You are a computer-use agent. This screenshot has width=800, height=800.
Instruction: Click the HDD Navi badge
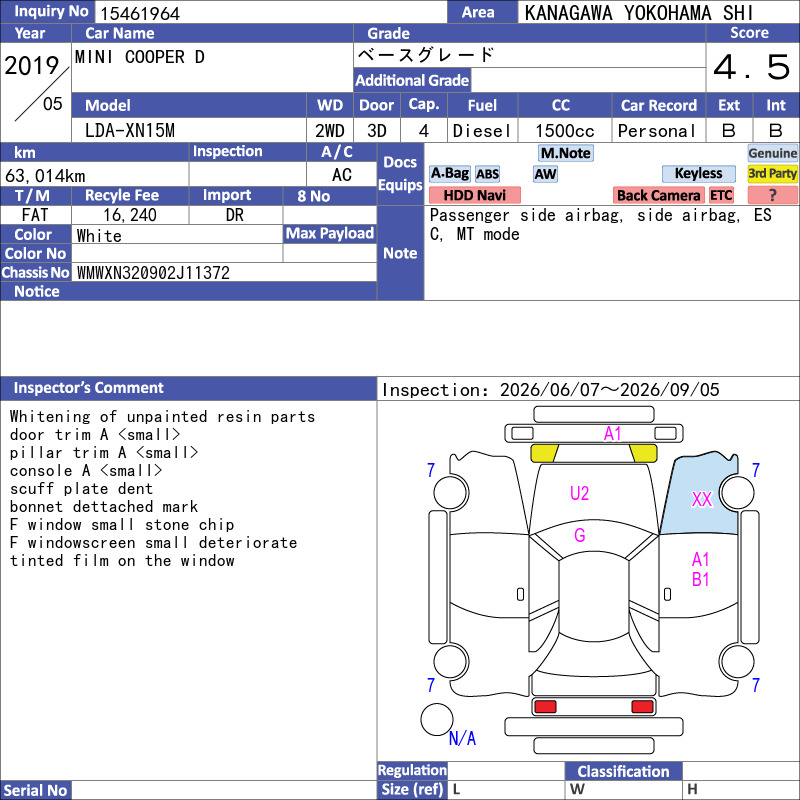474,195
